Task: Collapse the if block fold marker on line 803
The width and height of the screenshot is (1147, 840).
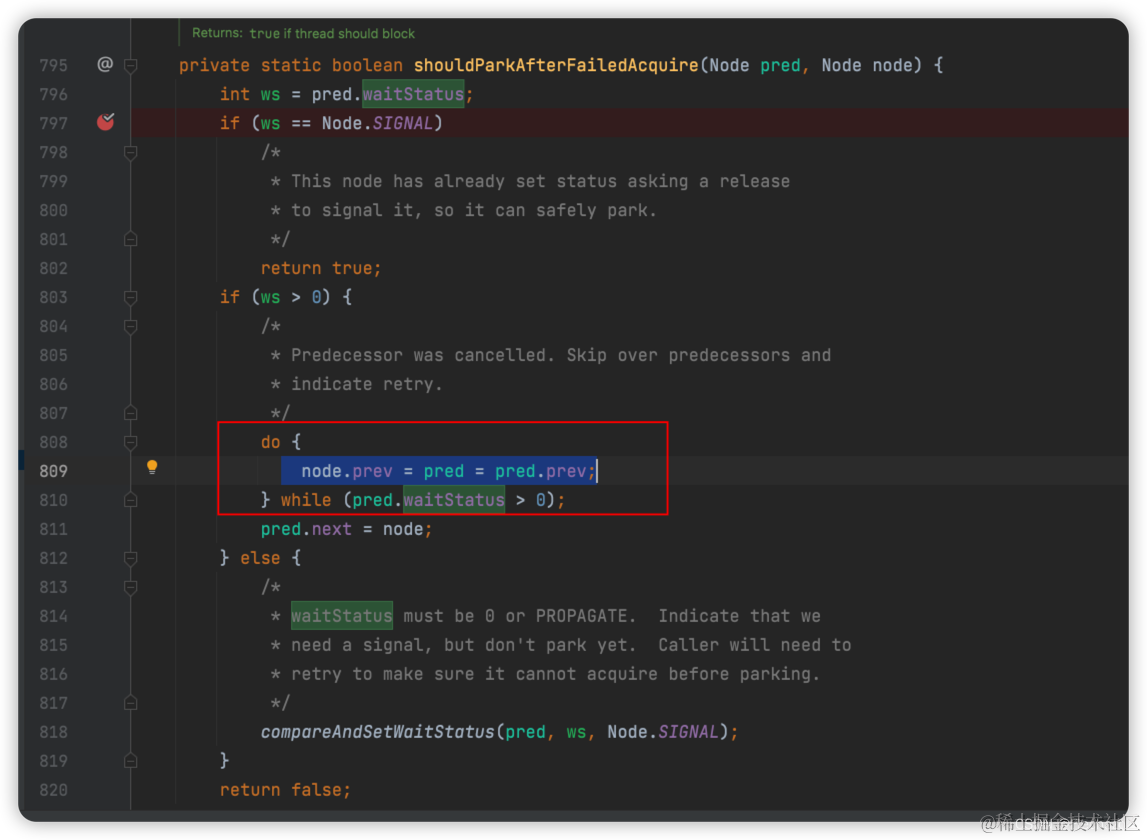Action: 131,298
